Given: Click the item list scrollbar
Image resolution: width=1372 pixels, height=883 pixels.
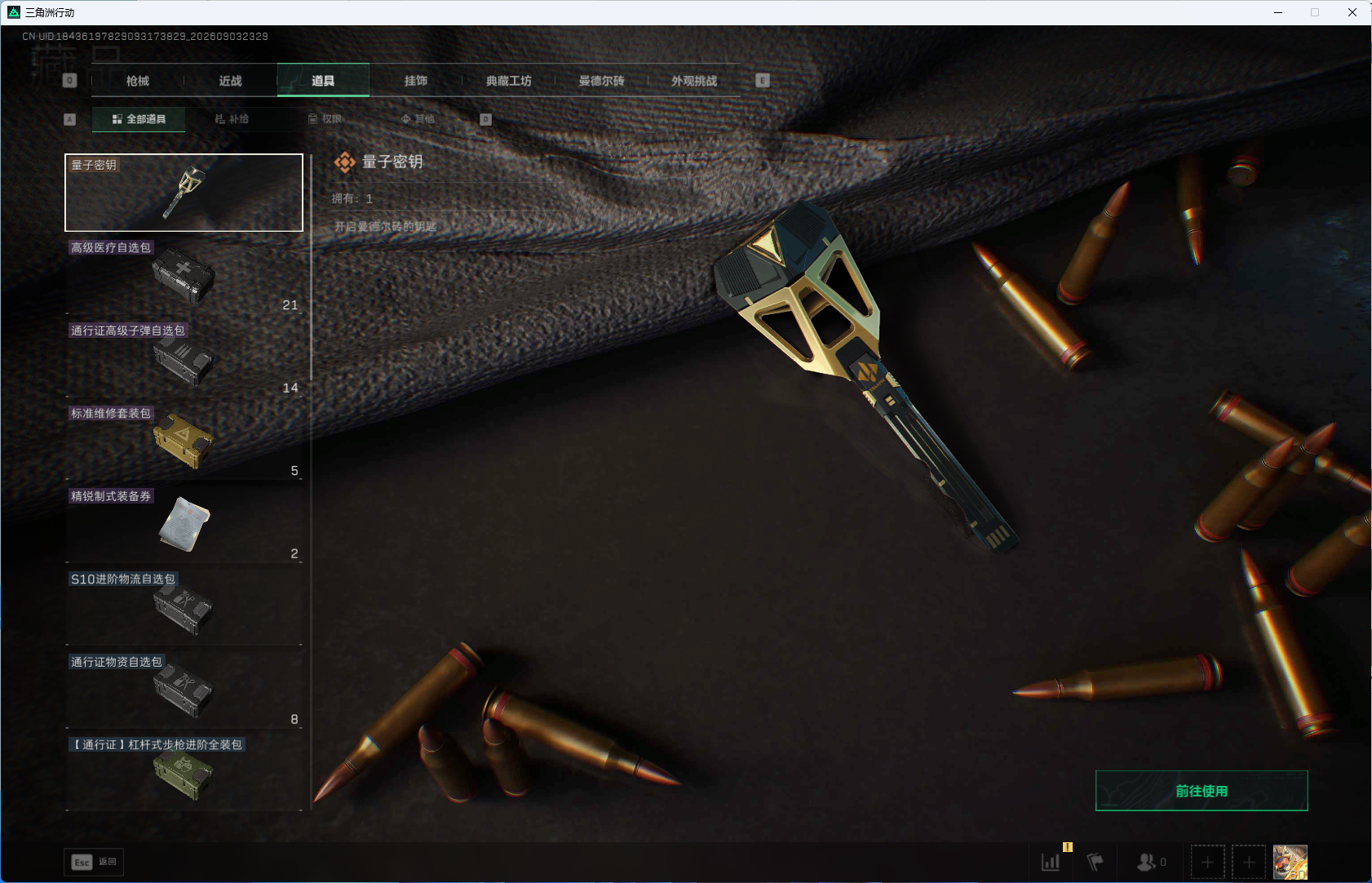Looking at the screenshot, I should tap(311, 266).
